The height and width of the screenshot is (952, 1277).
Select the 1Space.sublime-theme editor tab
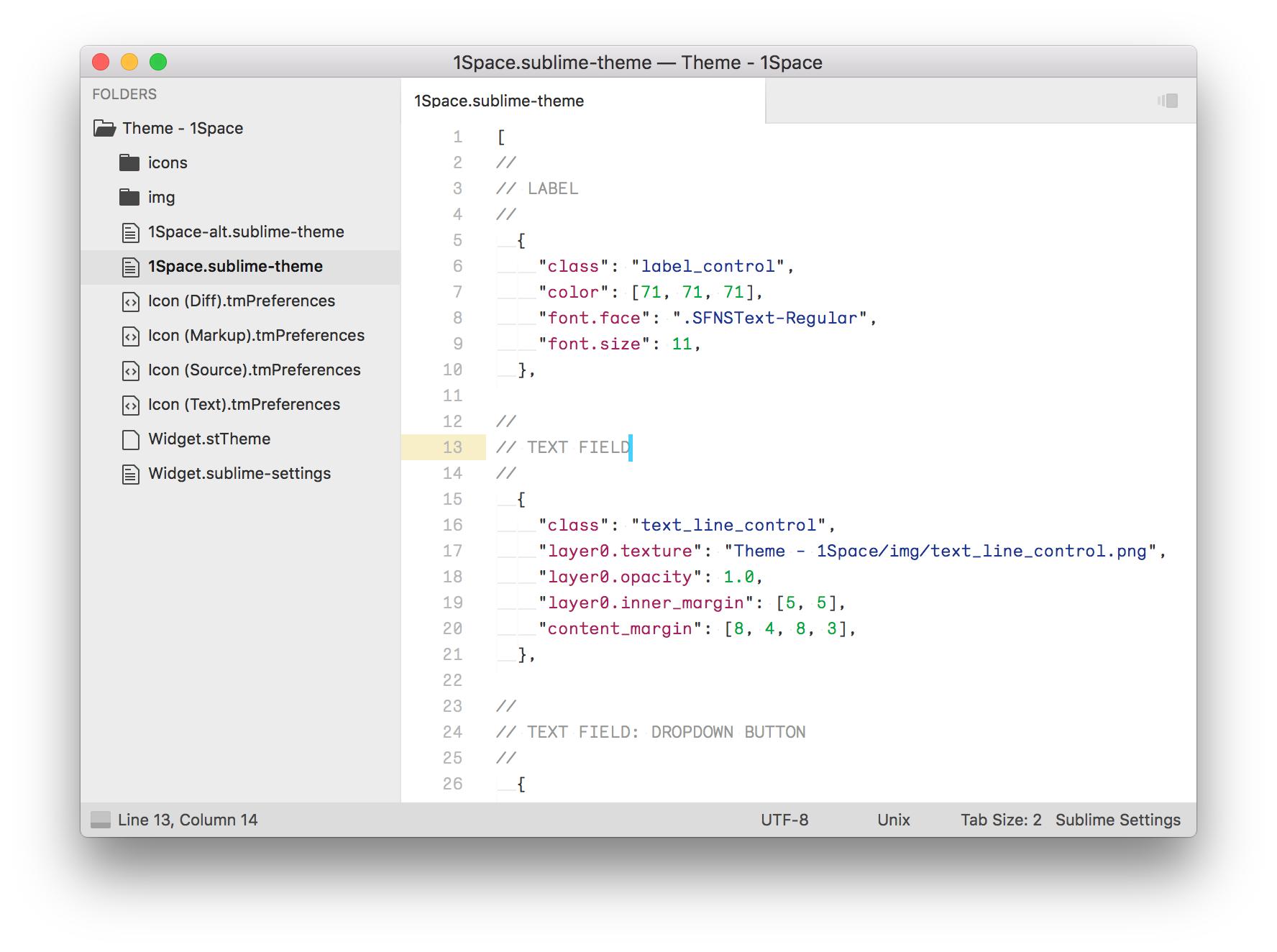582,101
